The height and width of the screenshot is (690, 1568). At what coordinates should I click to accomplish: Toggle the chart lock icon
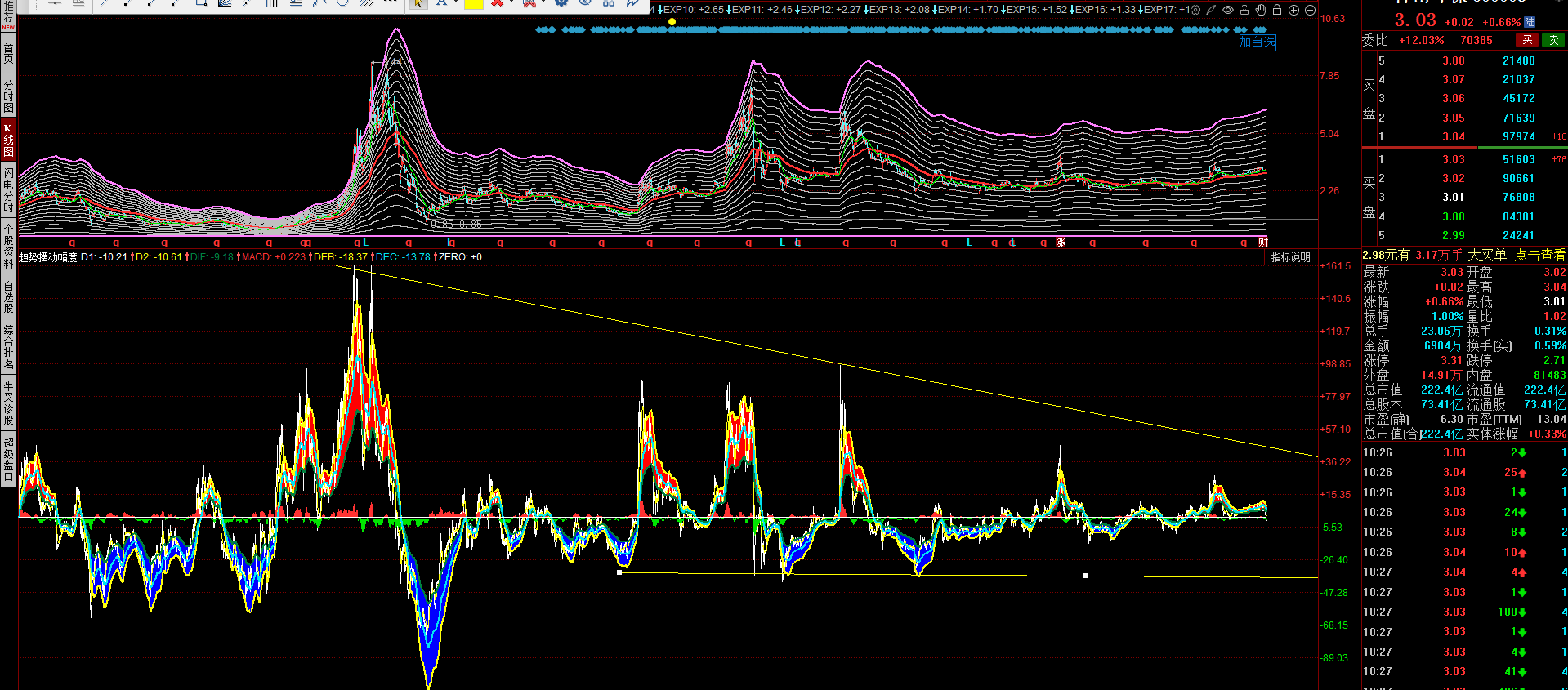[1277, 10]
